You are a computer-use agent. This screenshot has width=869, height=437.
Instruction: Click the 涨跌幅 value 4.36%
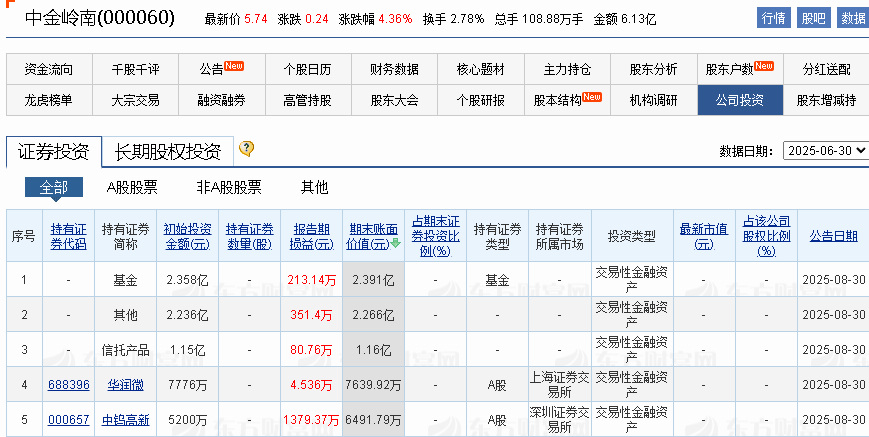click(396, 19)
